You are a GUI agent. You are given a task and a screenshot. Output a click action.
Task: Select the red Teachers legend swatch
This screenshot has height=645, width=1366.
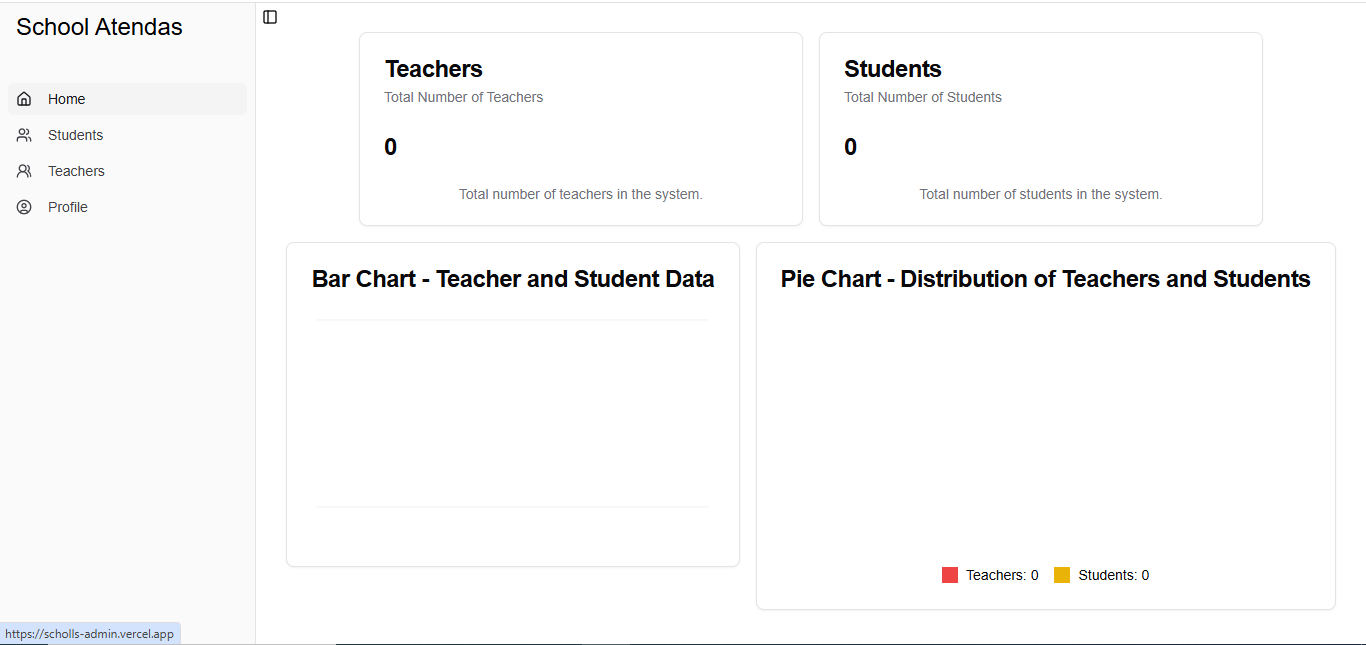(x=949, y=574)
